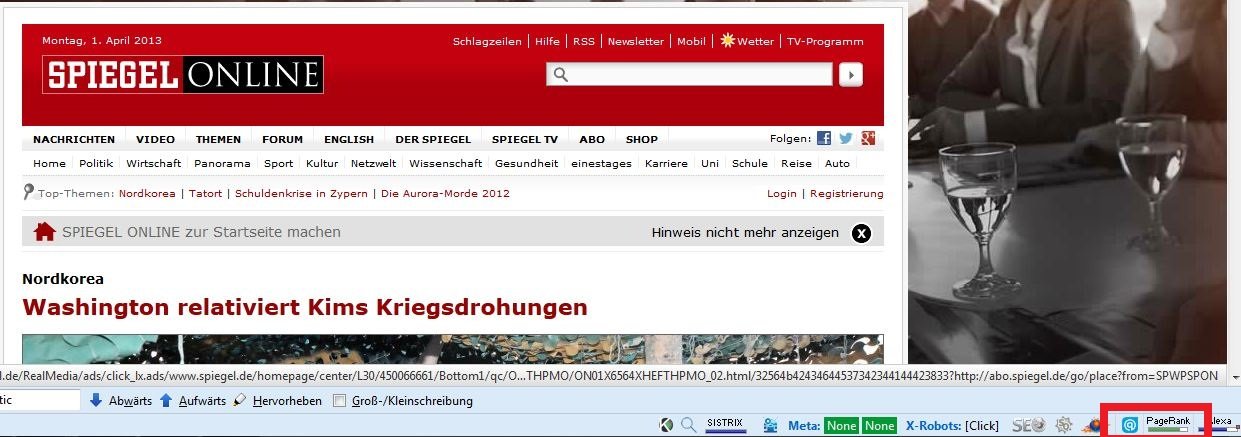Open the RSS header link

584,41
